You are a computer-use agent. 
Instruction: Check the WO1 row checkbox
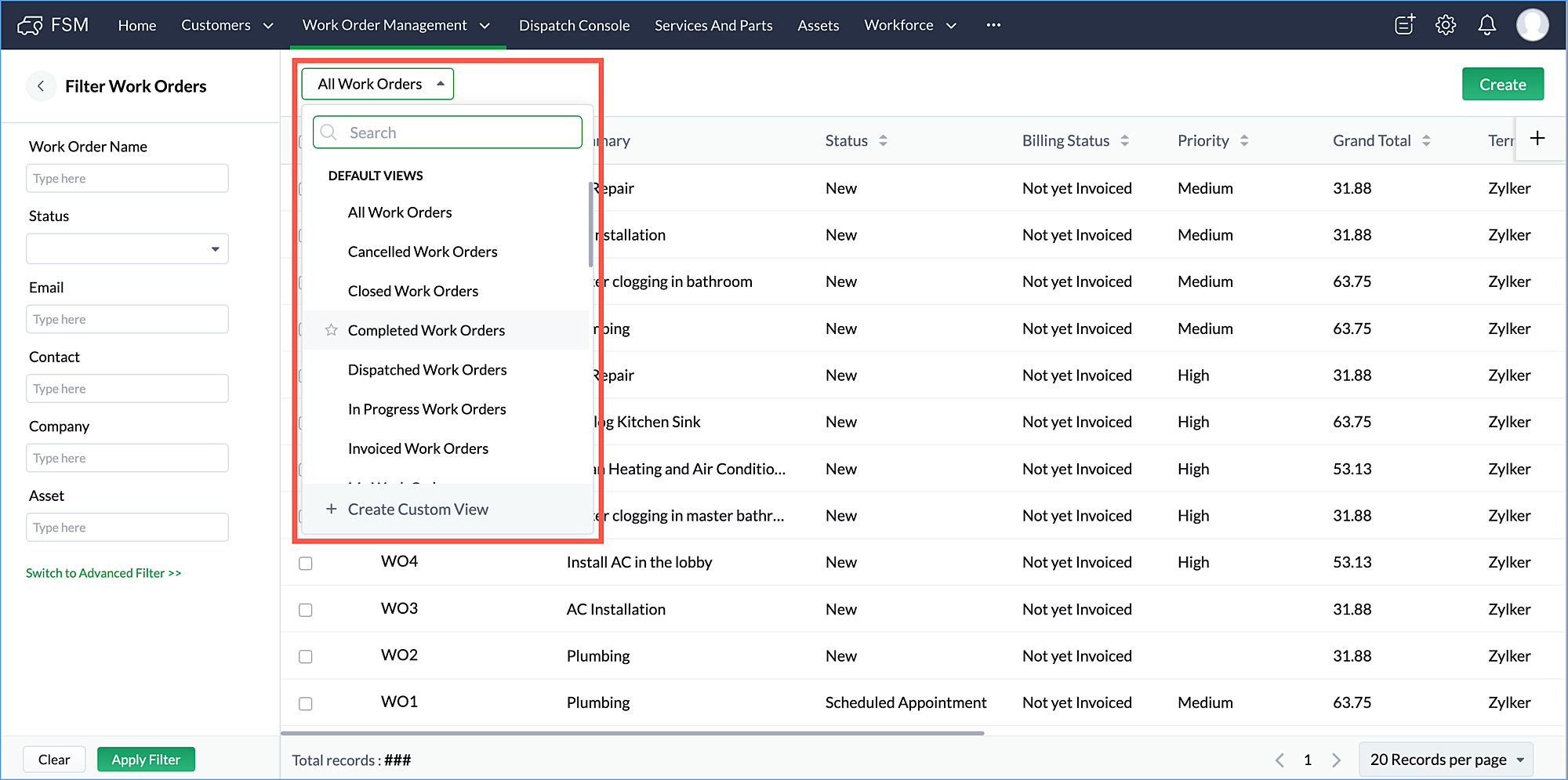tap(306, 703)
